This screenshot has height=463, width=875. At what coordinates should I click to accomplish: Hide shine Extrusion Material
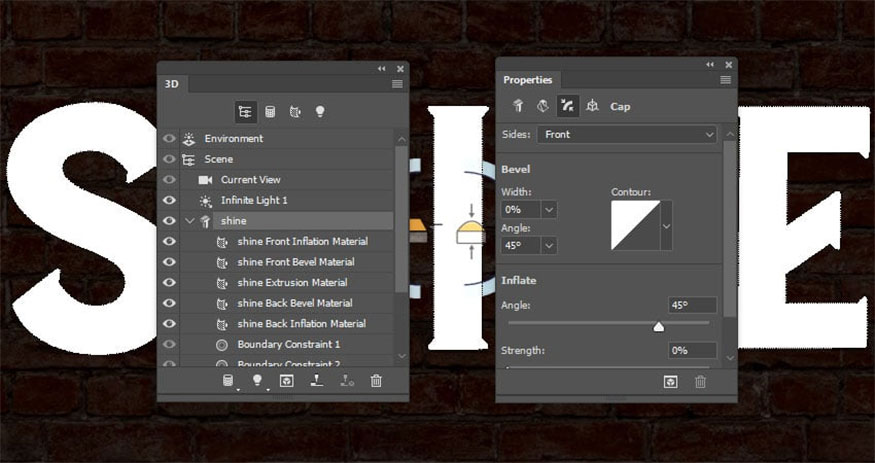coord(169,283)
